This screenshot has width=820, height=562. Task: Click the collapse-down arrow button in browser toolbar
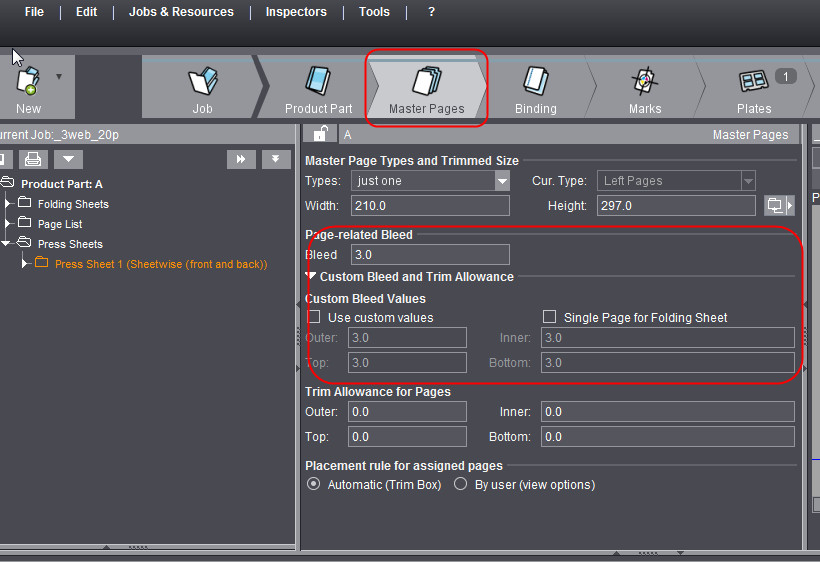(x=276, y=159)
